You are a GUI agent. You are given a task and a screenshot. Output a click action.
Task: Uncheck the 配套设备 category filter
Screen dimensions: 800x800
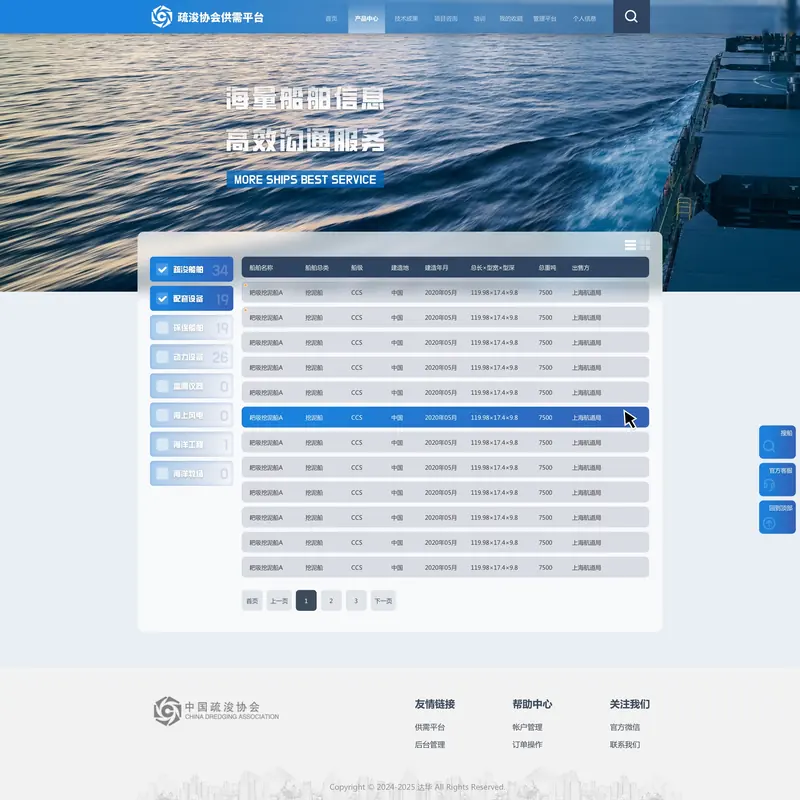pos(191,298)
